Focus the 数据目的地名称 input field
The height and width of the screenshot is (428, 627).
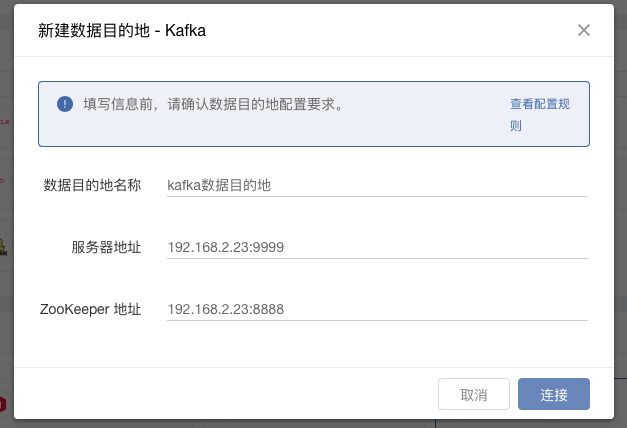coord(377,185)
